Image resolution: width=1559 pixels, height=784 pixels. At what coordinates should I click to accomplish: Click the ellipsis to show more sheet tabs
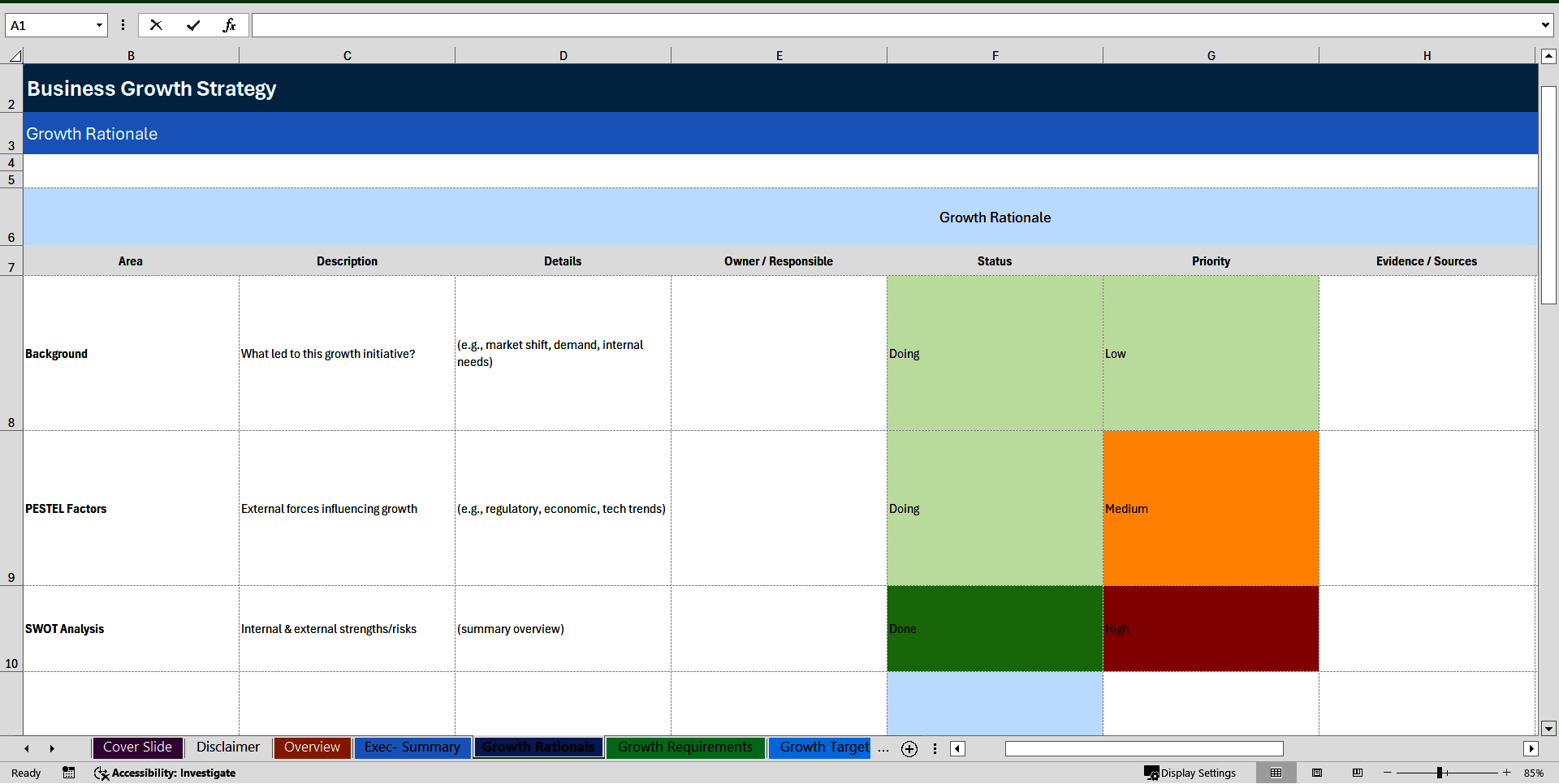click(x=883, y=748)
